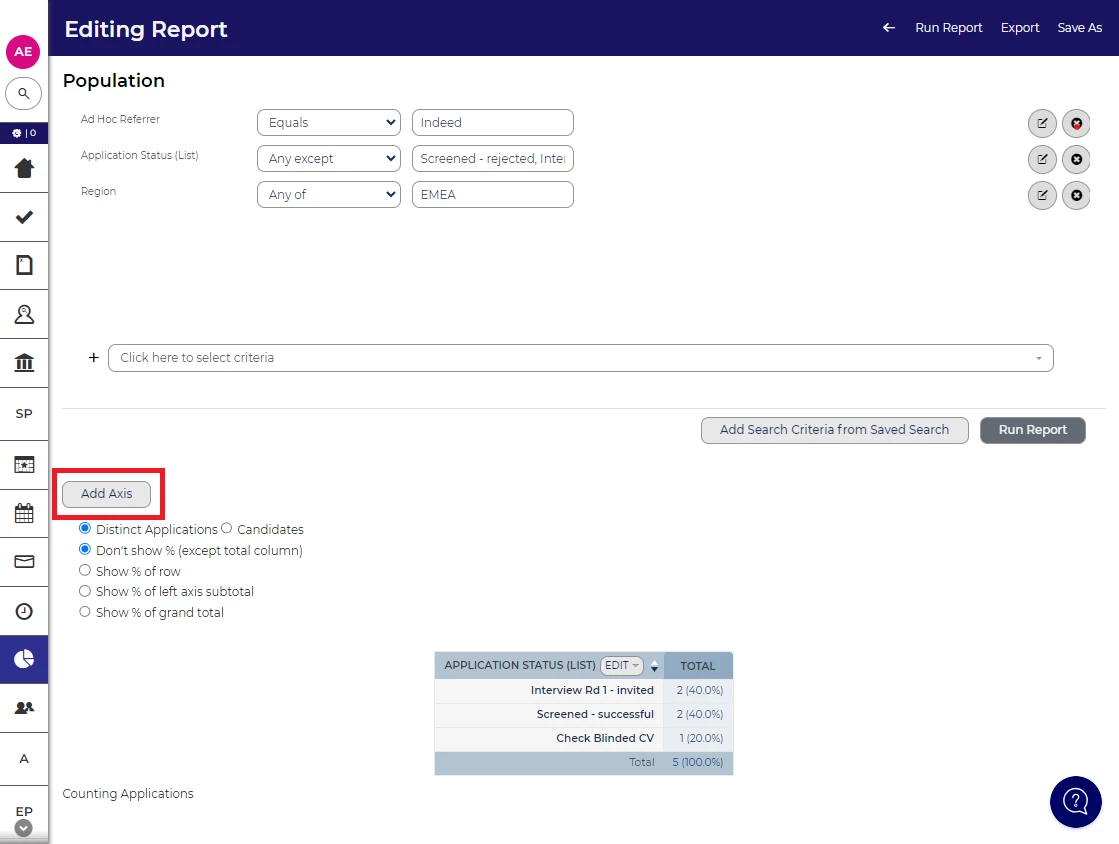Edit the Ad Hoc Referrer criterion
The image size is (1119, 844).
click(x=1042, y=123)
